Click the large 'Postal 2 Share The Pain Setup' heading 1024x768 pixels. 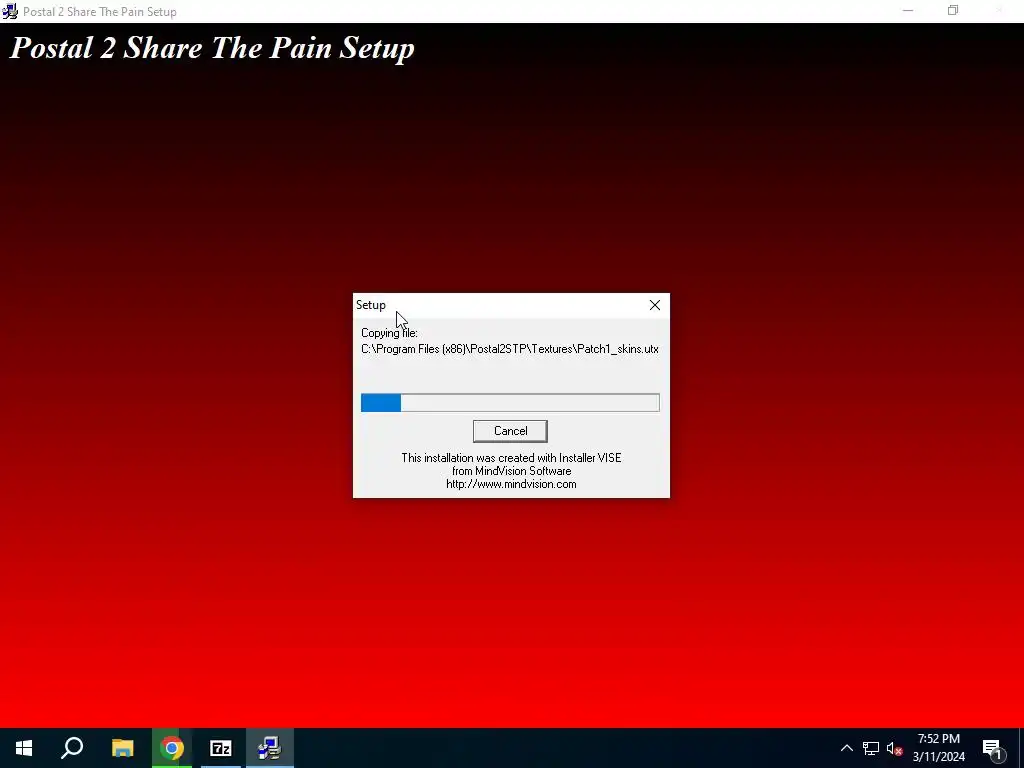(x=212, y=48)
